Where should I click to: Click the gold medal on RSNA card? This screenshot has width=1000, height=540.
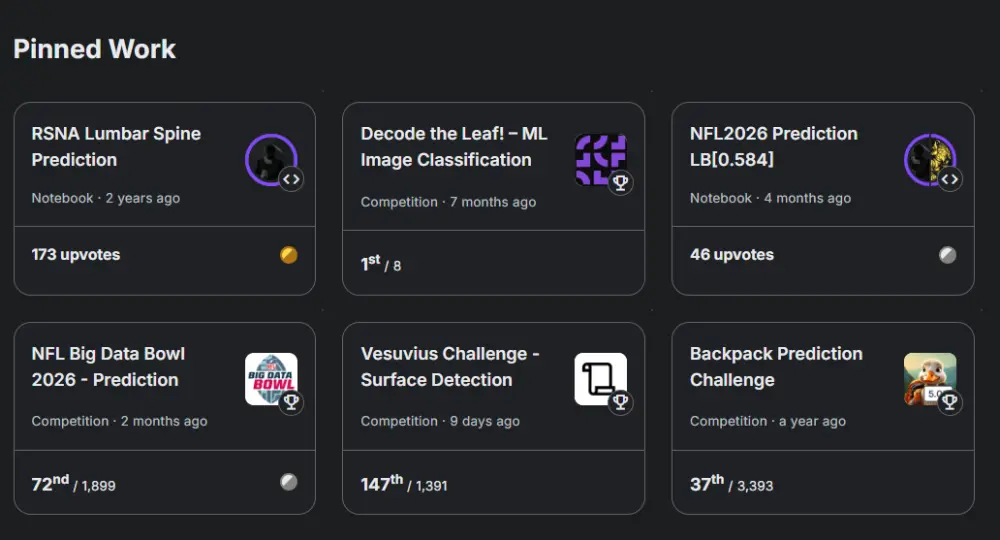click(289, 255)
